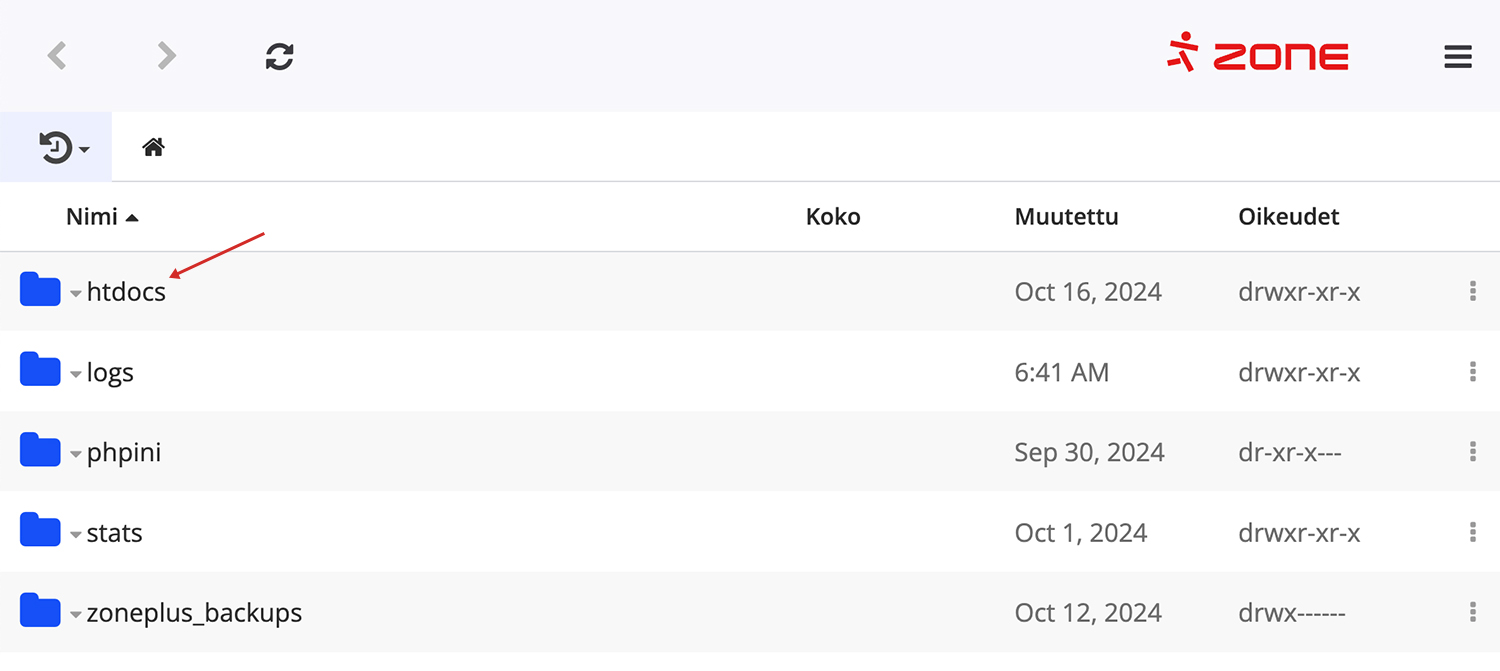Click the back navigation arrow
The height and width of the screenshot is (671, 1500).
pyautogui.click(x=57, y=56)
